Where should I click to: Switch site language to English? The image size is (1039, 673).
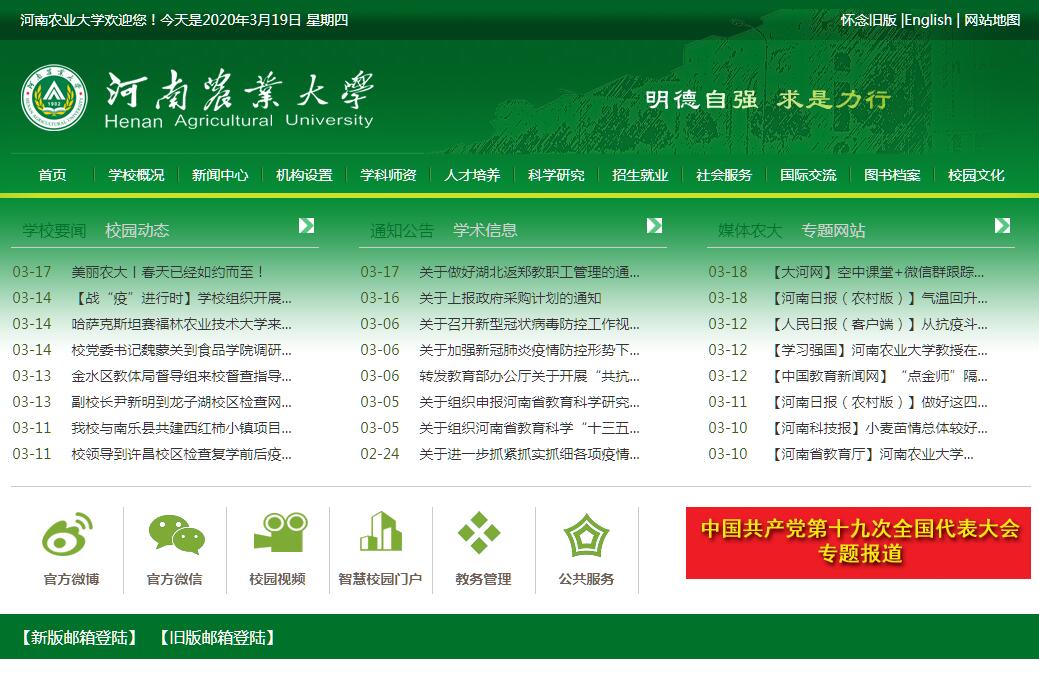928,20
